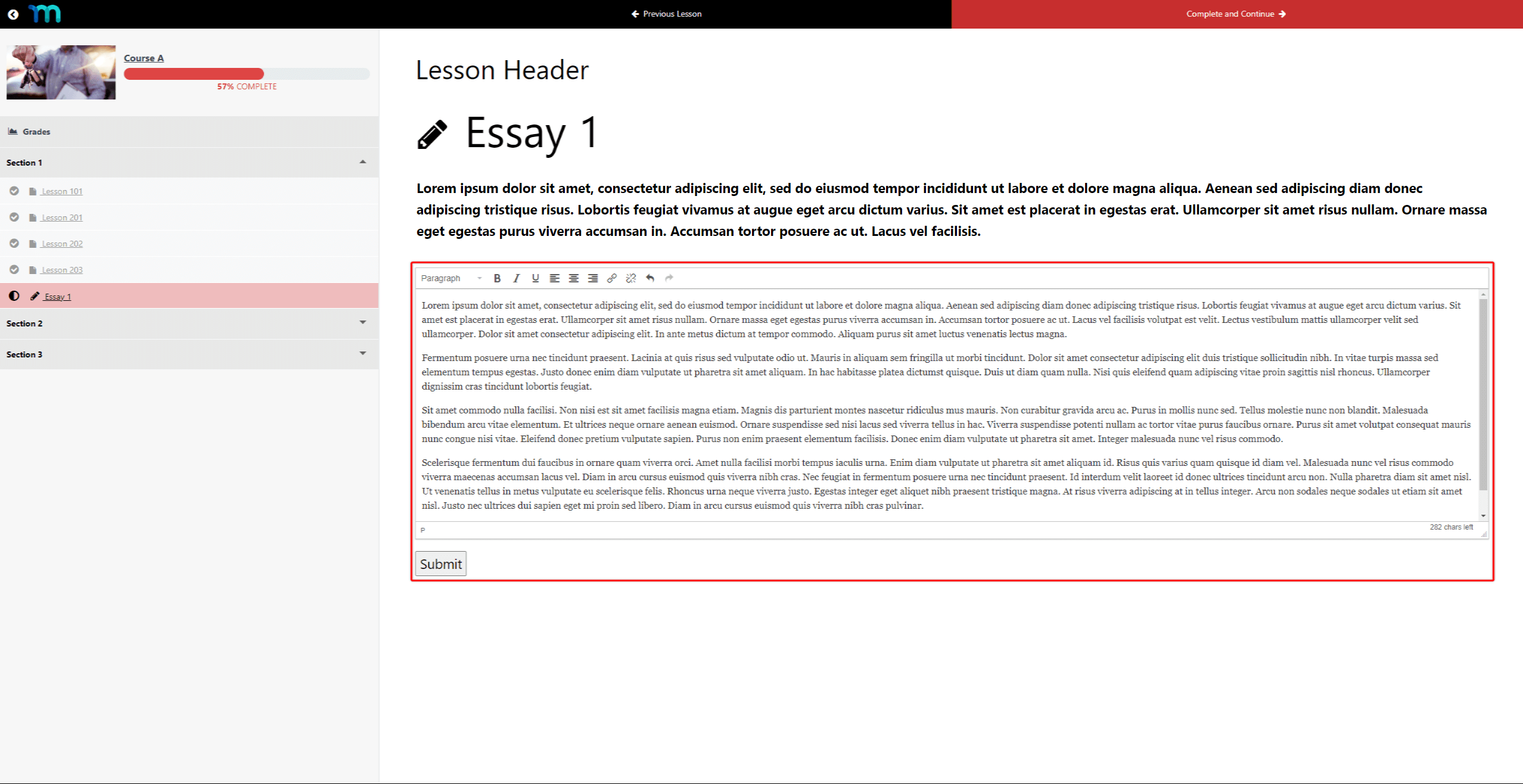The width and height of the screenshot is (1523, 784).
Task: Click Submit button to save essay
Action: point(440,563)
